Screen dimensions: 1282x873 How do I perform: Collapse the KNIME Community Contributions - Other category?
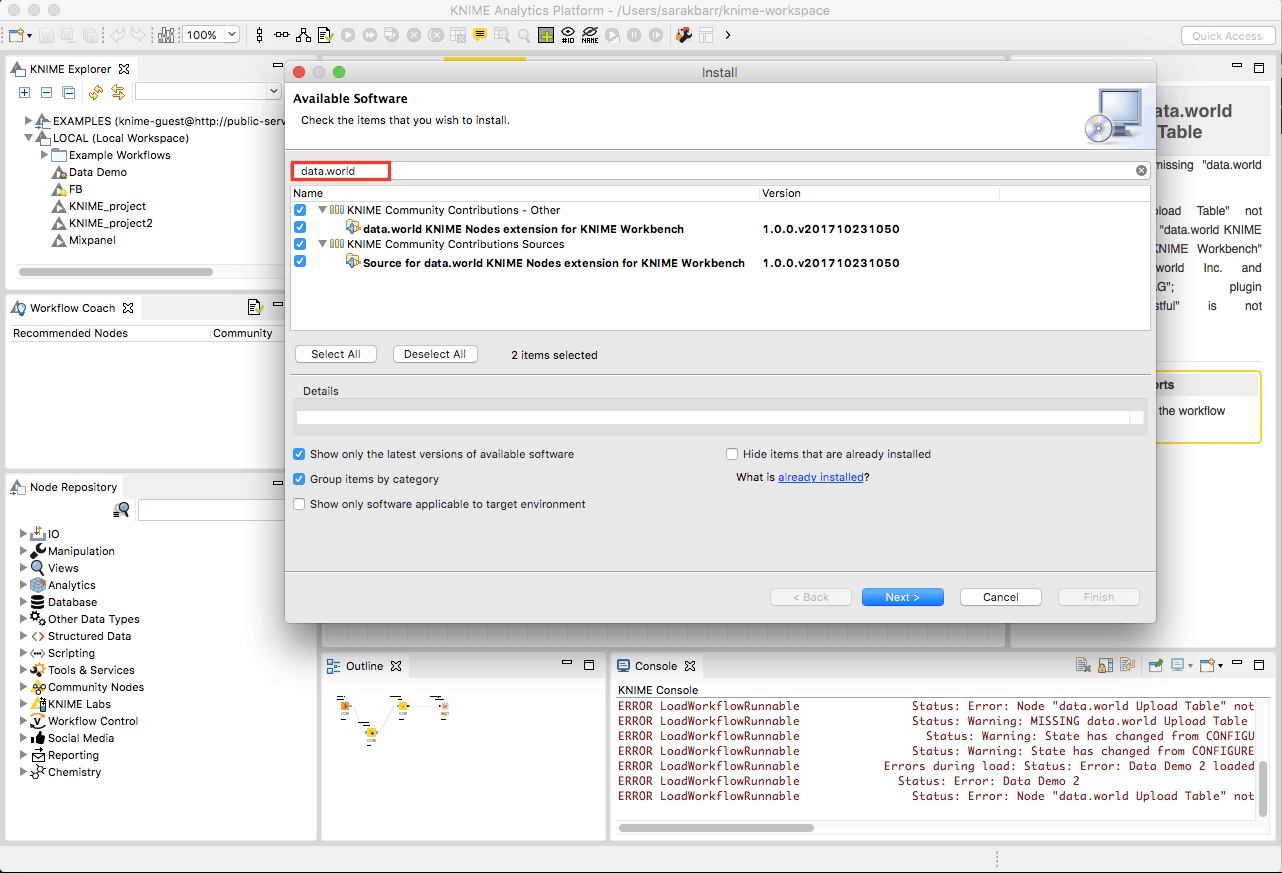pyautogui.click(x=321, y=210)
